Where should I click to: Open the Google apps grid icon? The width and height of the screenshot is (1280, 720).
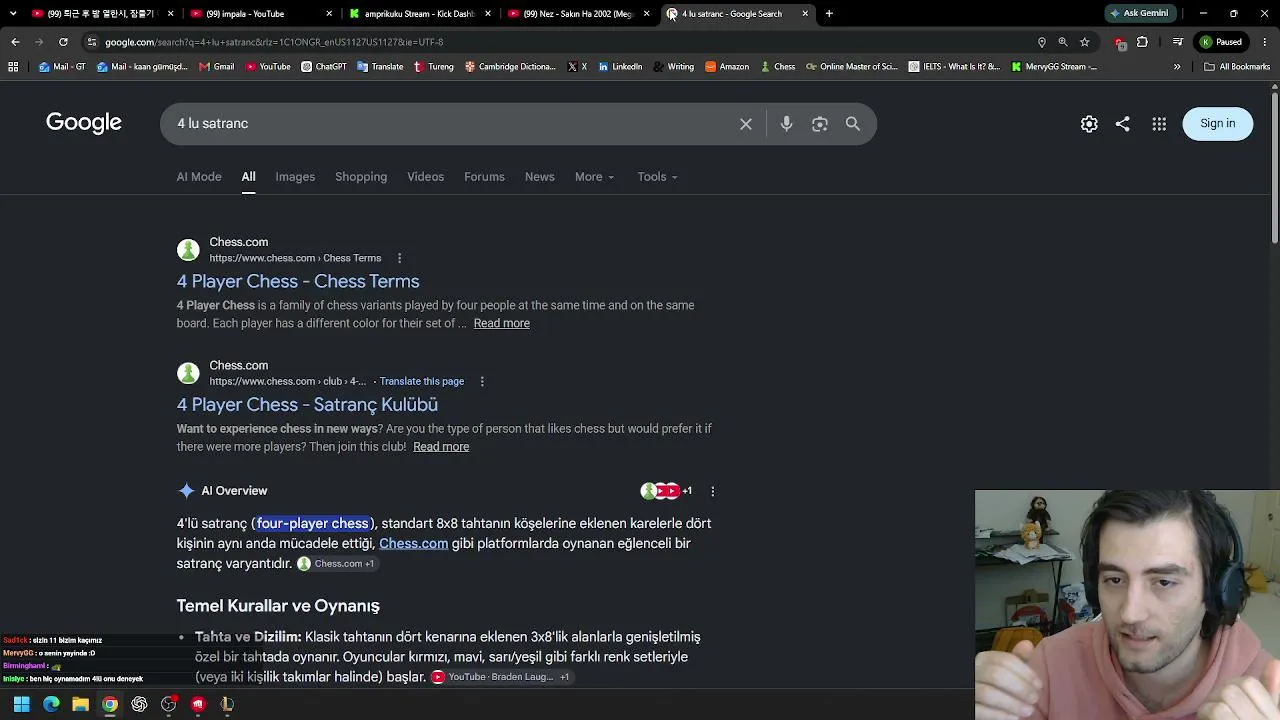(1159, 124)
